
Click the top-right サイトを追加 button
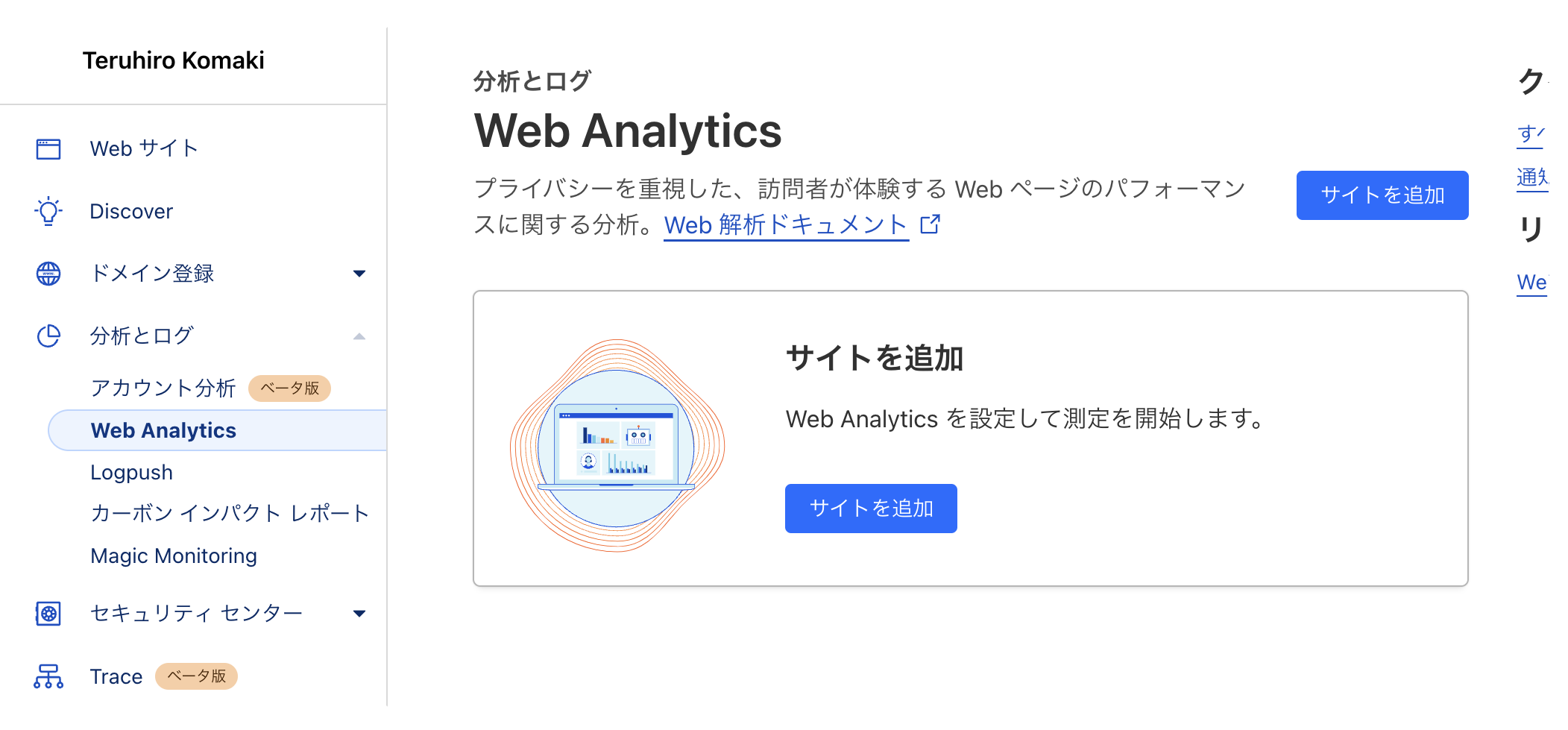[1382, 195]
